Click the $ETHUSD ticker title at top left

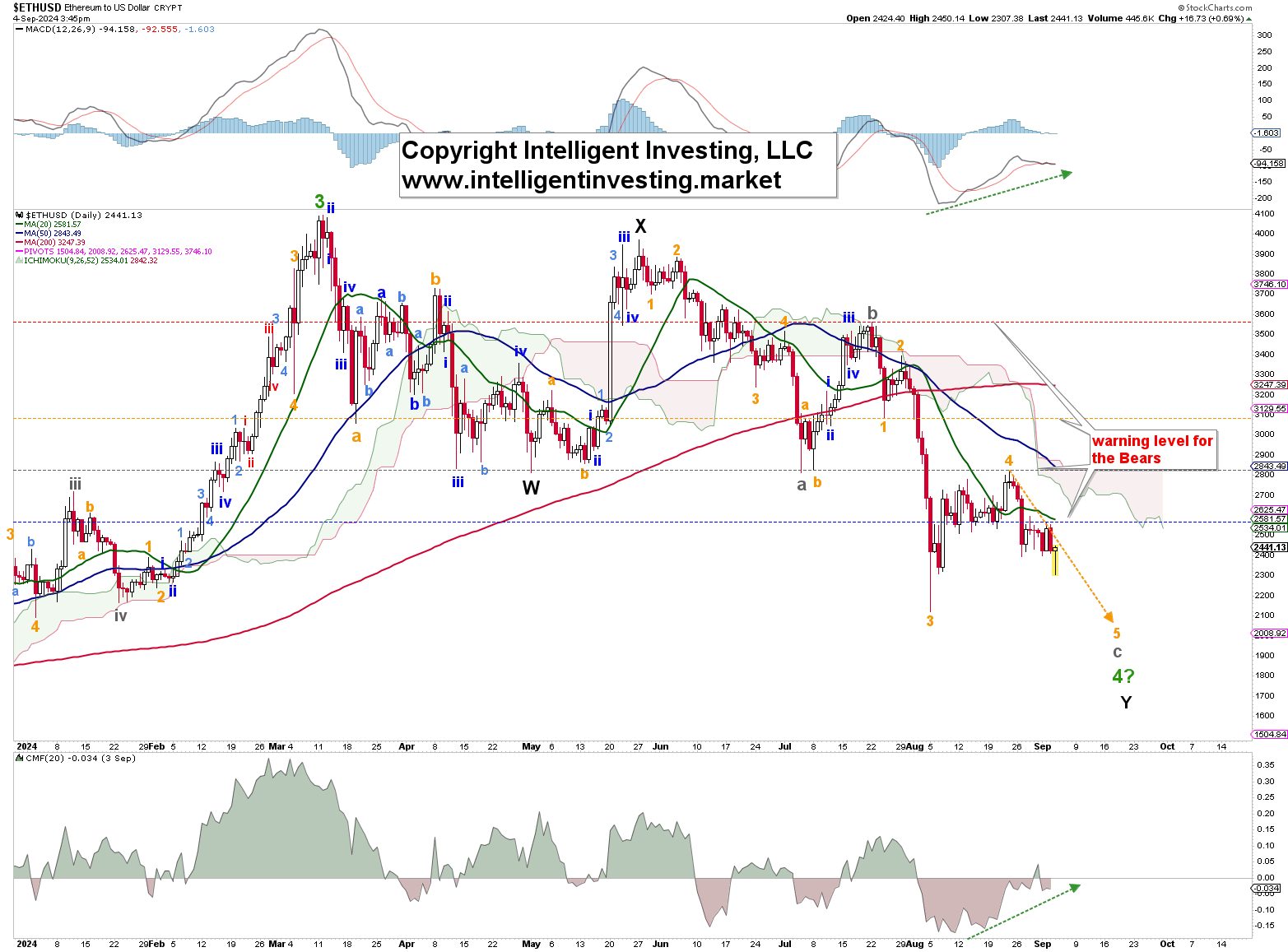[38, 7]
